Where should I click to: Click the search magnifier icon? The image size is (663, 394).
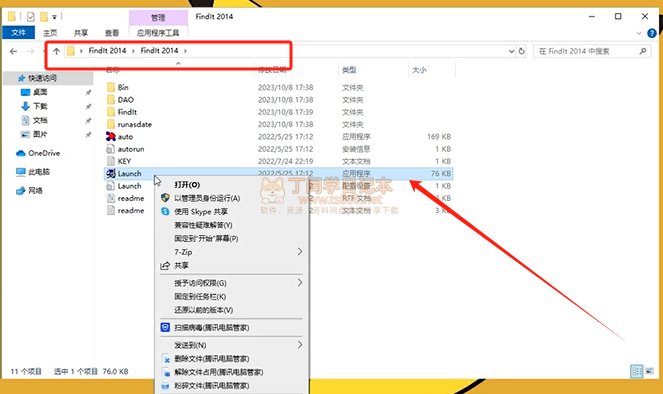click(x=643, y=51)
